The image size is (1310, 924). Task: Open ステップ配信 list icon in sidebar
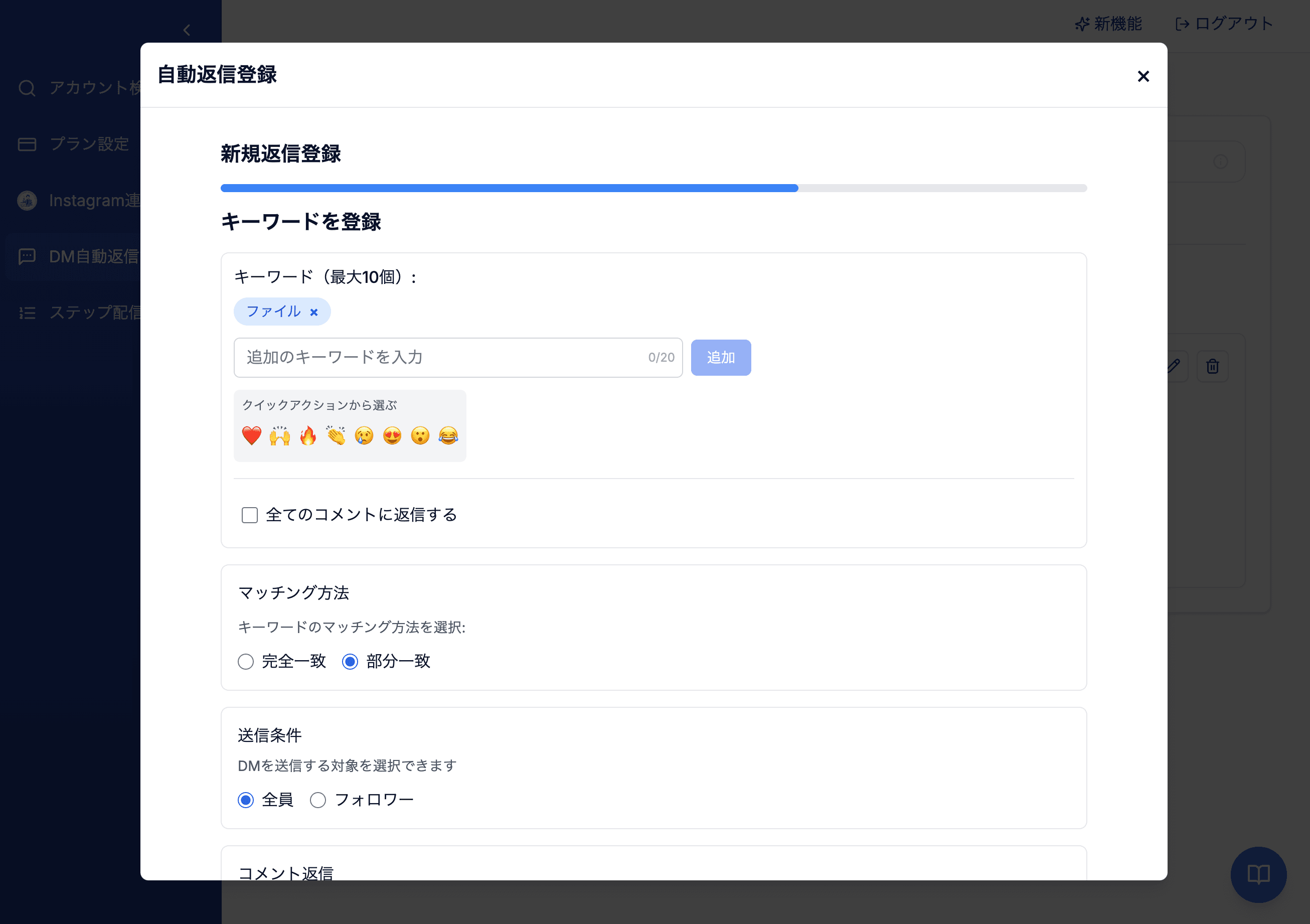[27, 313]
